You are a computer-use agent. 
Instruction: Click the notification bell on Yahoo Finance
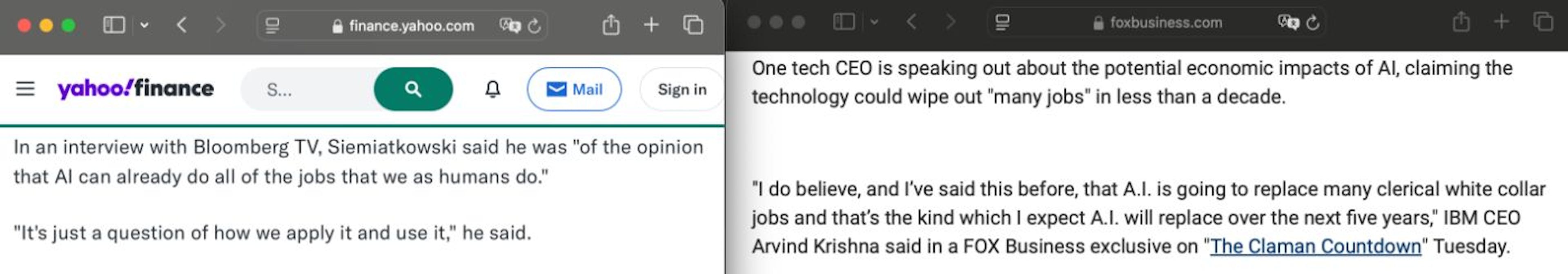click(492, 89)
